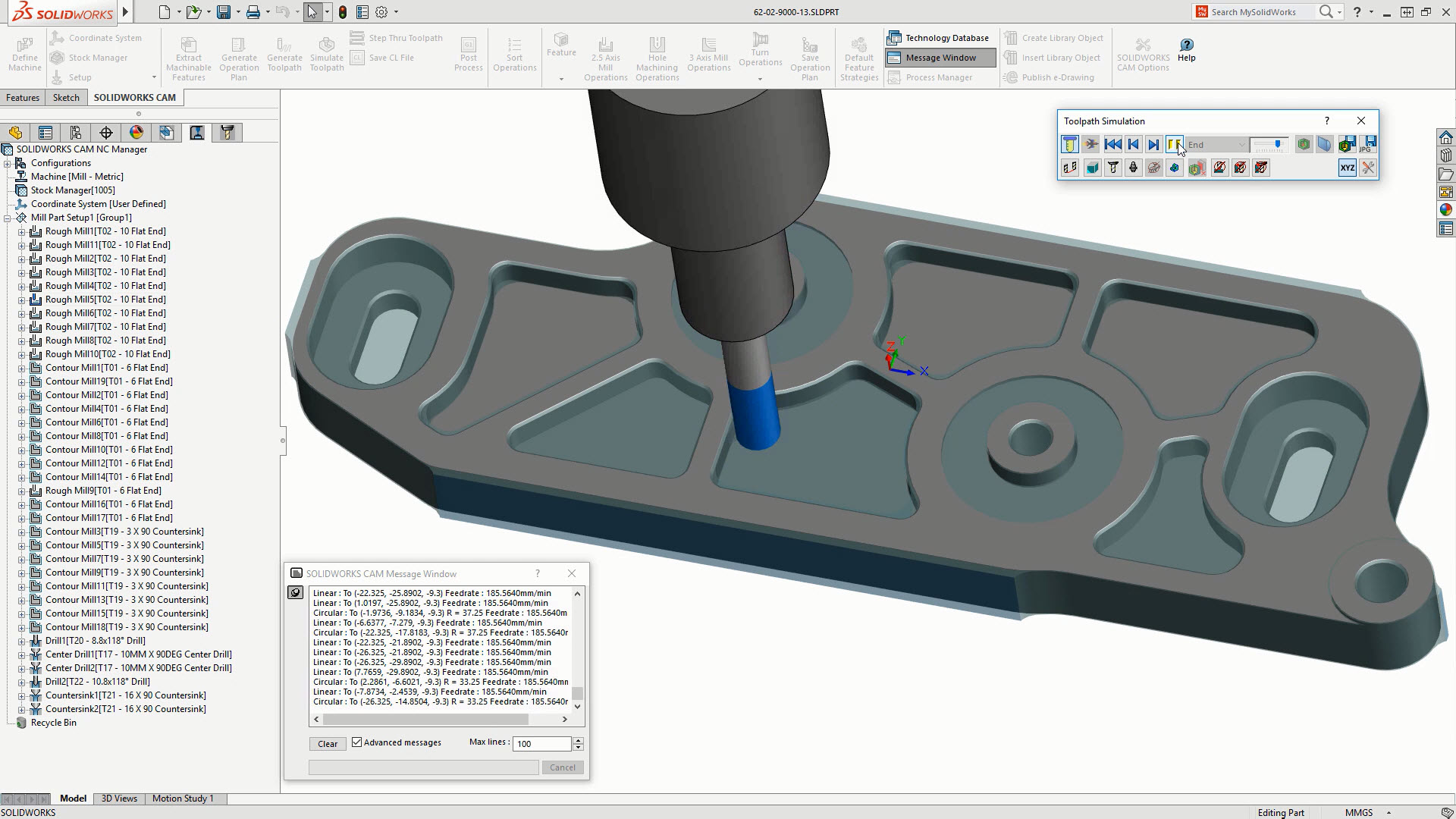Toggle stock display cube icon
1456x819 pixels.
click(1092, 168)
